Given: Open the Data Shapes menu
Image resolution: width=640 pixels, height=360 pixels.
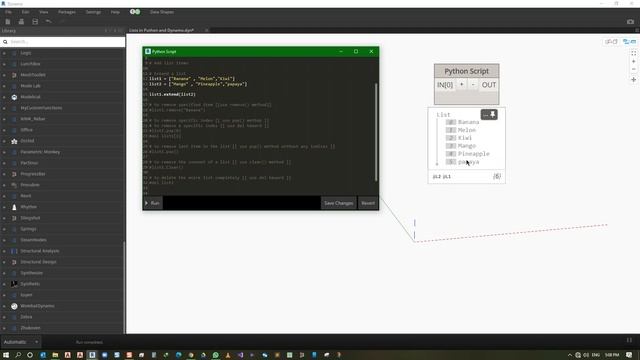Looking at the screenshot, I should point(162,12).
